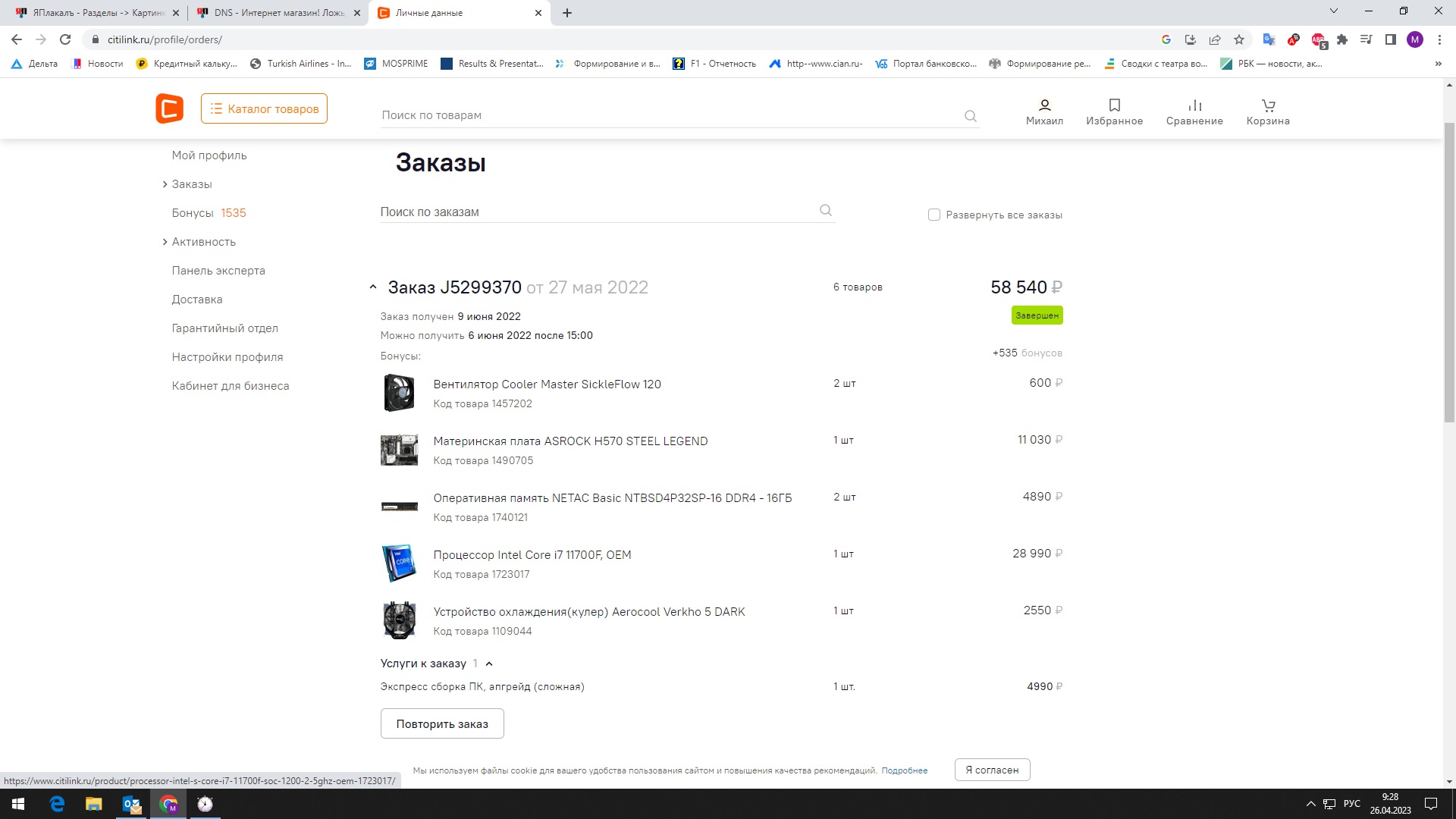Open Chrome three-dot menu
Screen dimensions: 1456x819
pyautogui.click(x=1439, y=39)
